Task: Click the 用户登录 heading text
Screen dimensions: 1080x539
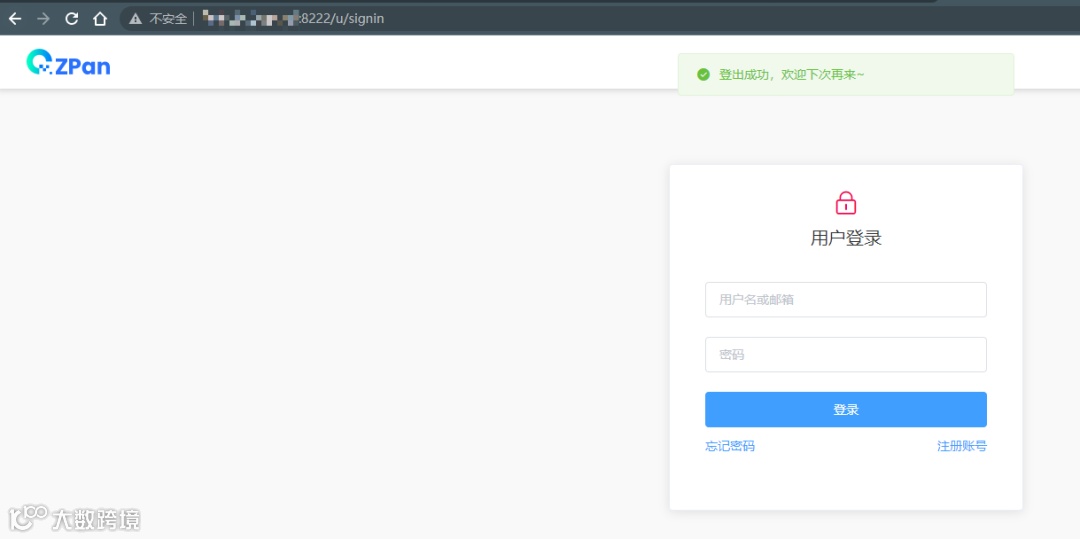Action: point(846,238)
